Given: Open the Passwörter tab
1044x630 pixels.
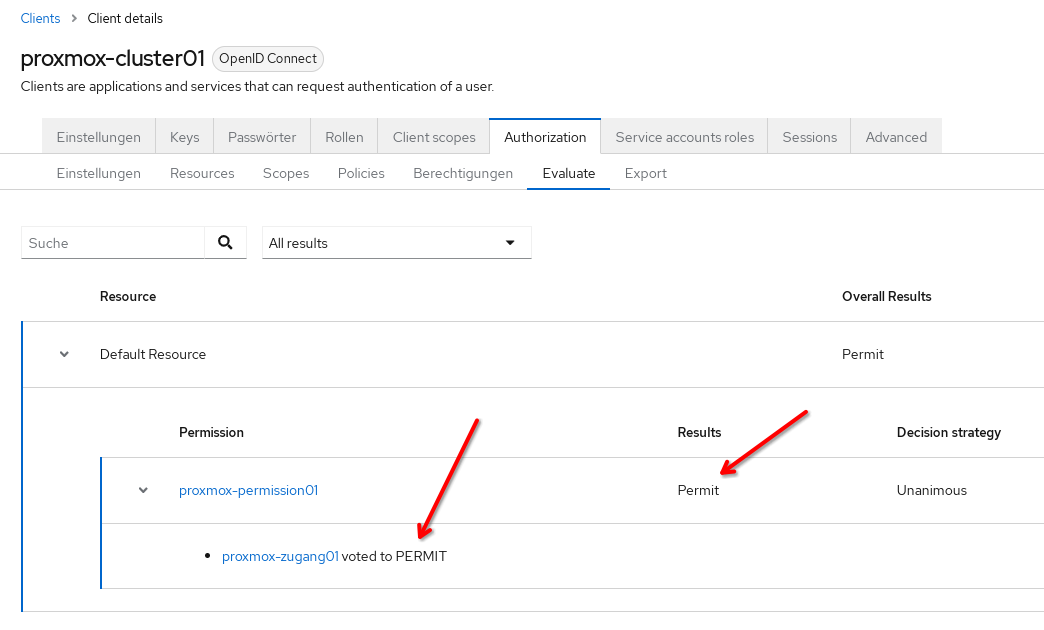Looking at the screenshot, I should [261, 137].
